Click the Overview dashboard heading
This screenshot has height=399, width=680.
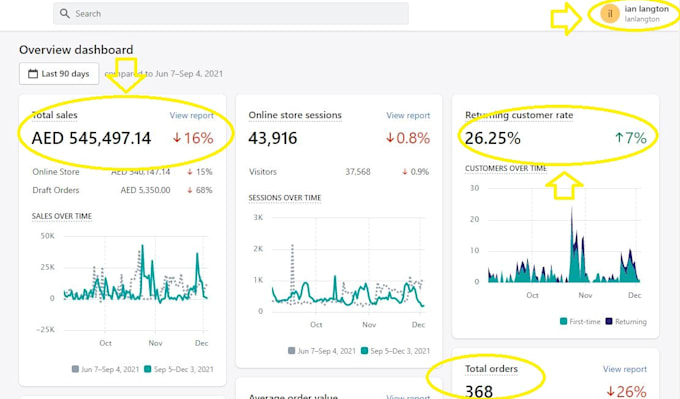tap(76, 50)
